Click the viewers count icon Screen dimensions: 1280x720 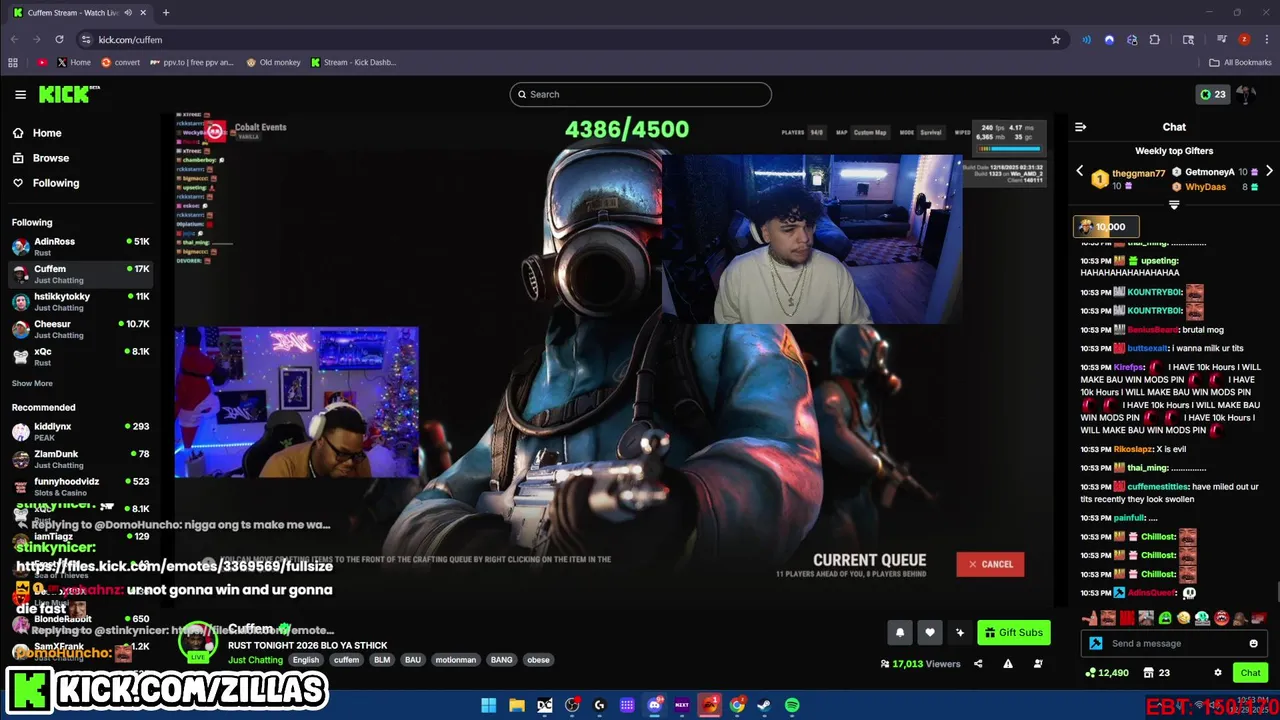[x=885, y=664]
